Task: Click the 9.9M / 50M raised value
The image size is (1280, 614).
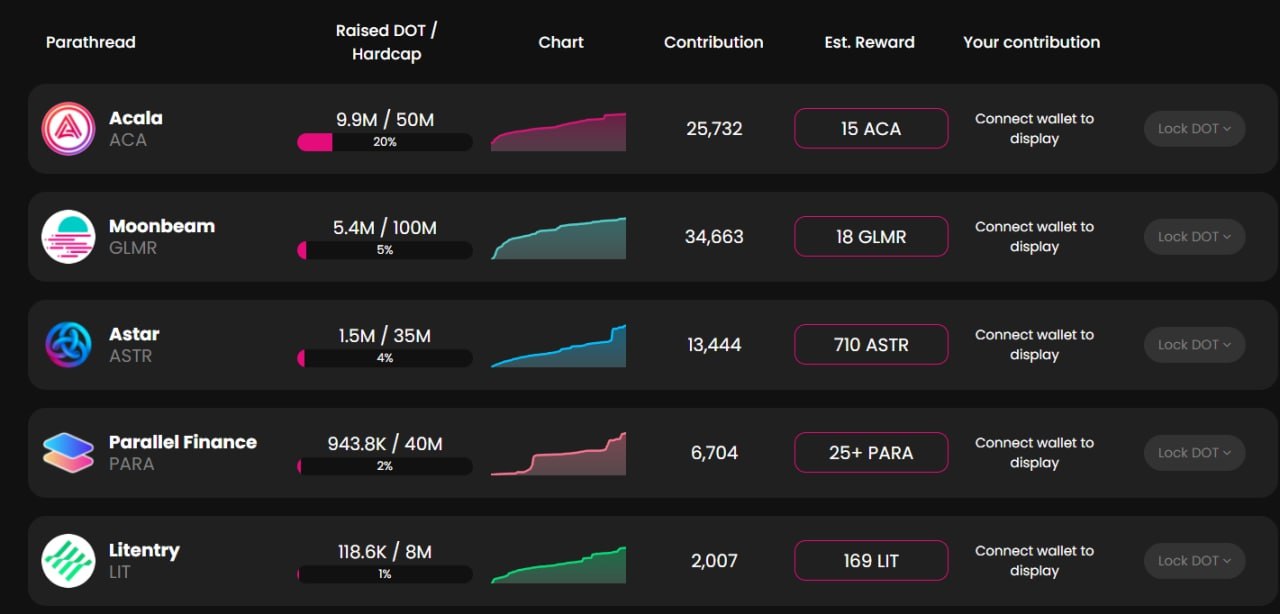Action: click(x=385, y=120)
